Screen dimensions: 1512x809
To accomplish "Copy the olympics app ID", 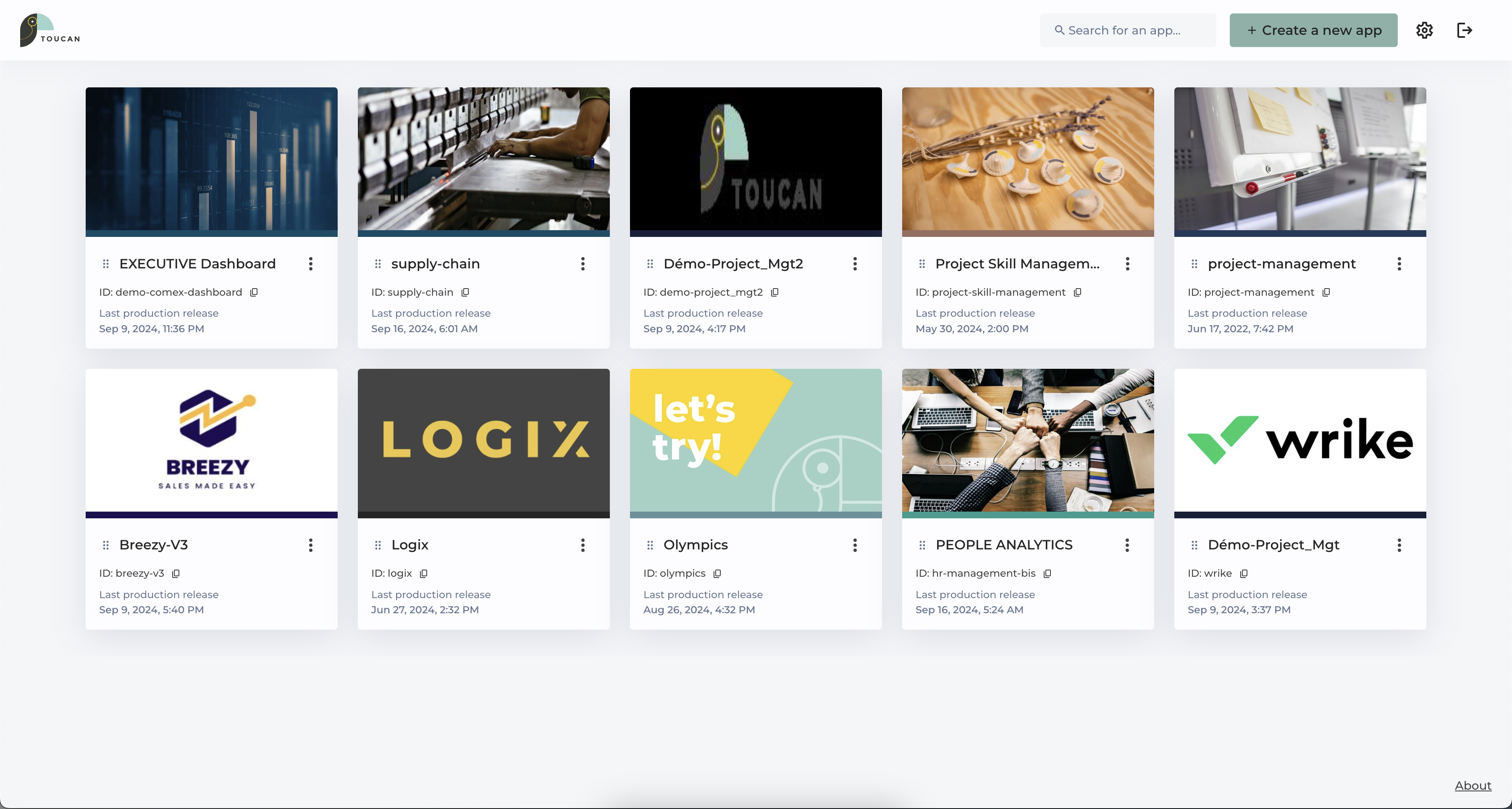I will click(717, 574).
